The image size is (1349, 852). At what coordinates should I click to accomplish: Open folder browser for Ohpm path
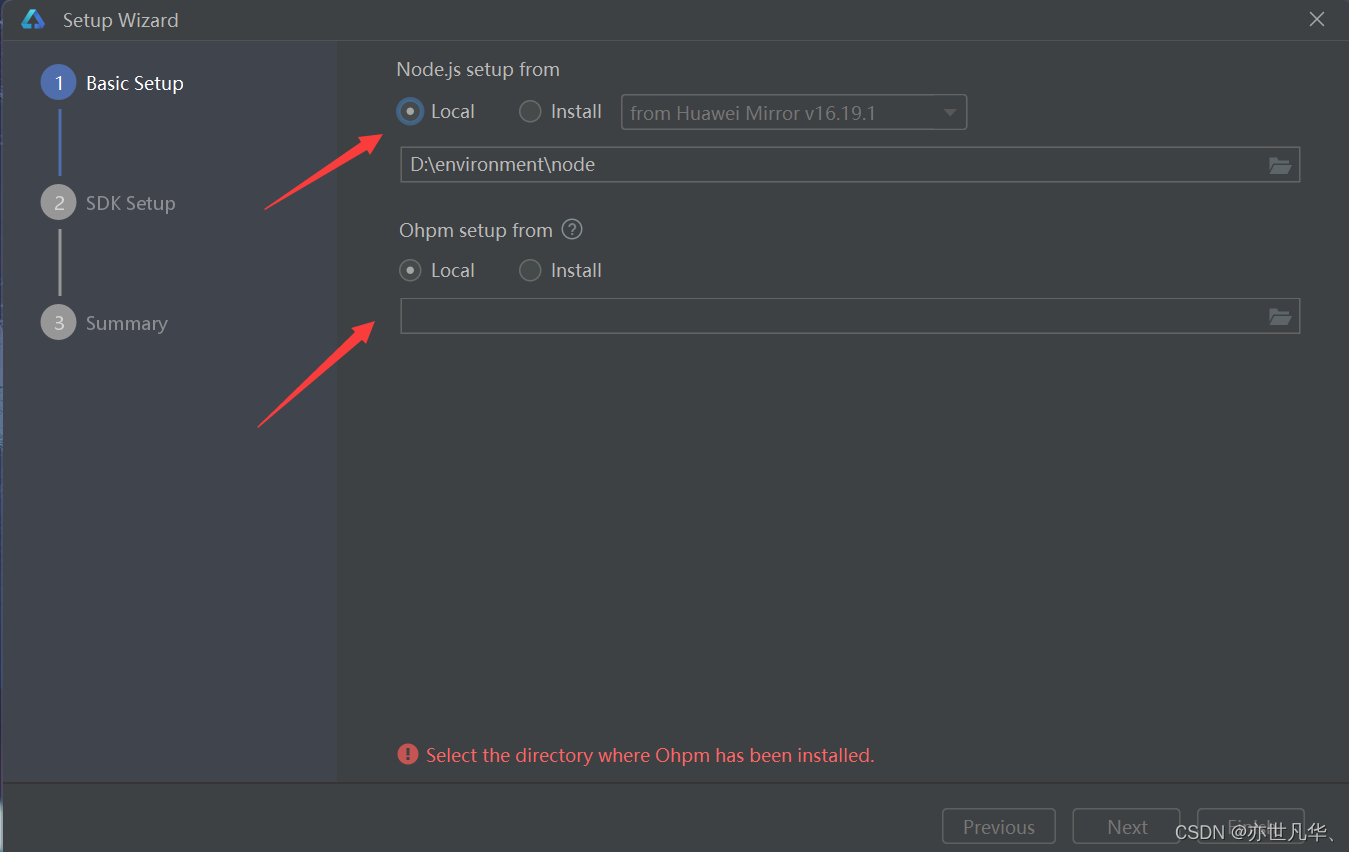point(1279,316)
